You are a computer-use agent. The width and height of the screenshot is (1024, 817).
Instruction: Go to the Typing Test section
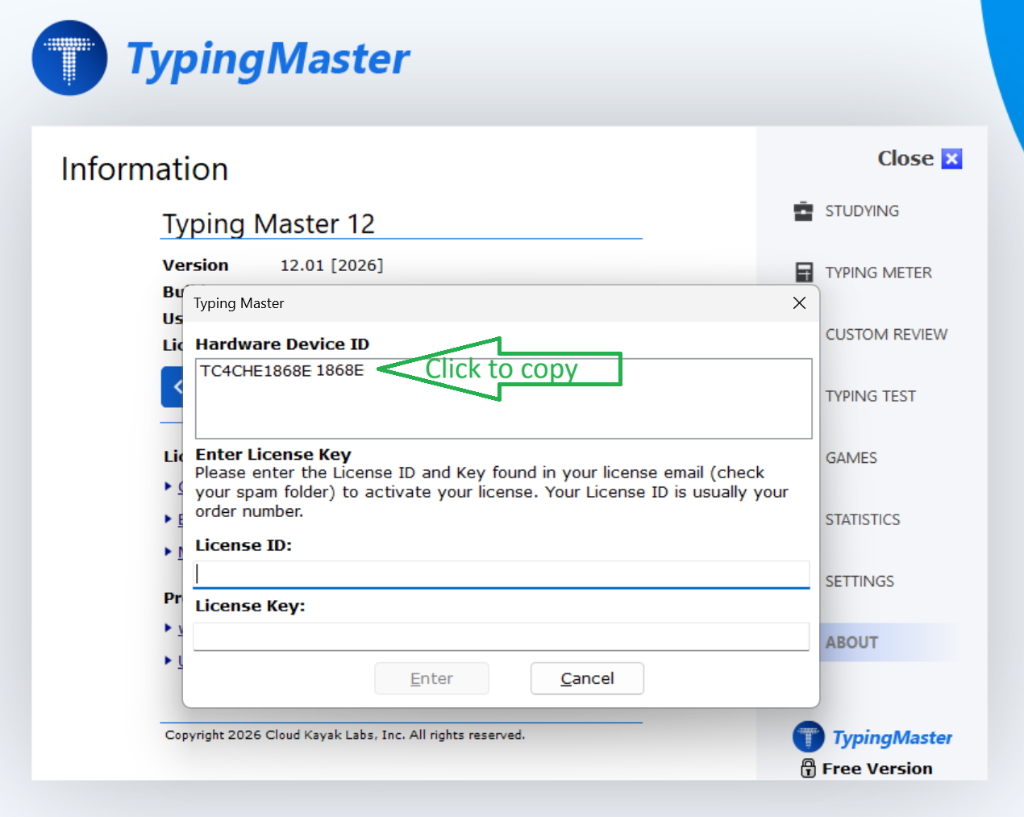tap(871, 396)
